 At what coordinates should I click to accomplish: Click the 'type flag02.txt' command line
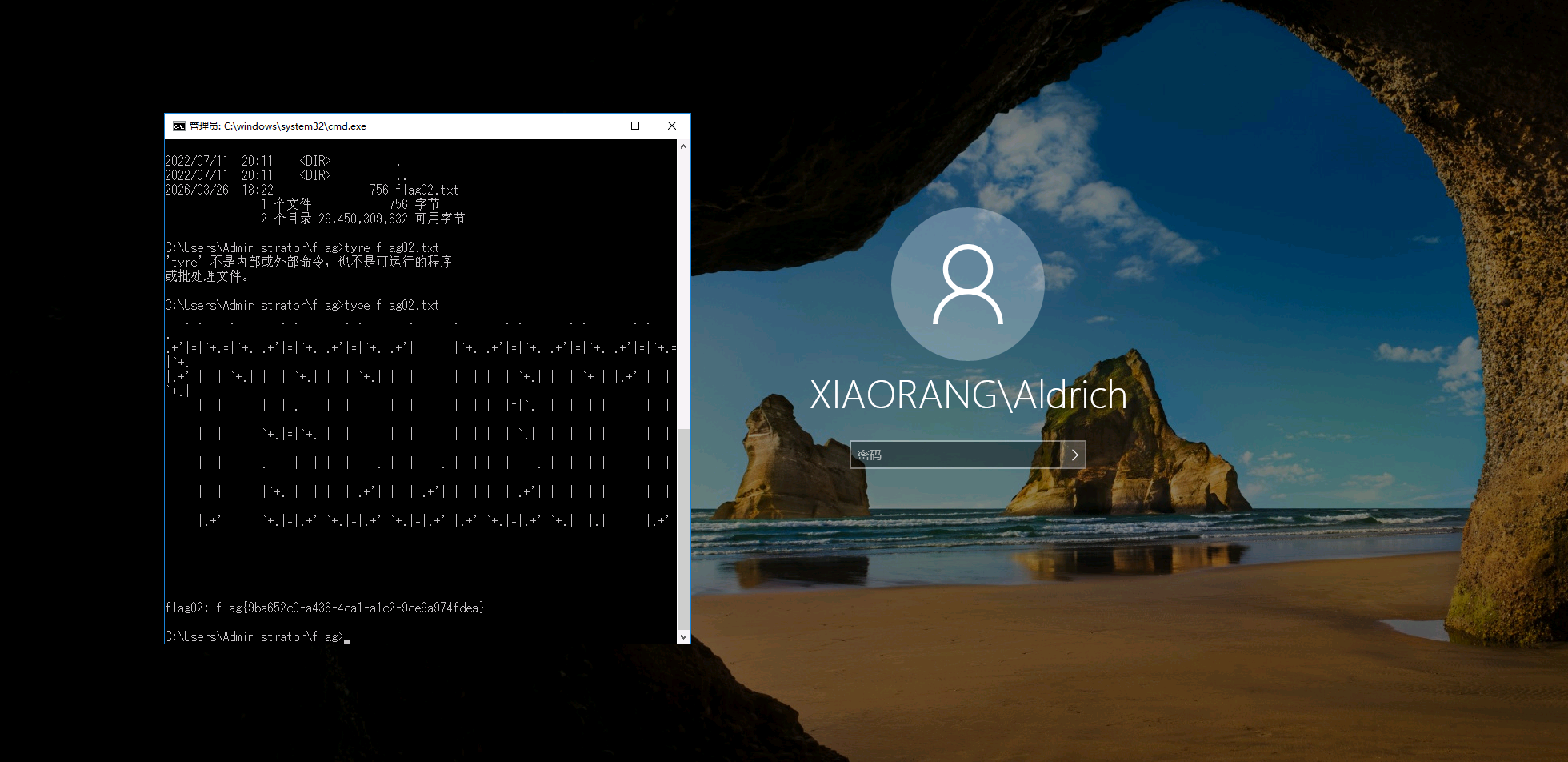302,306
